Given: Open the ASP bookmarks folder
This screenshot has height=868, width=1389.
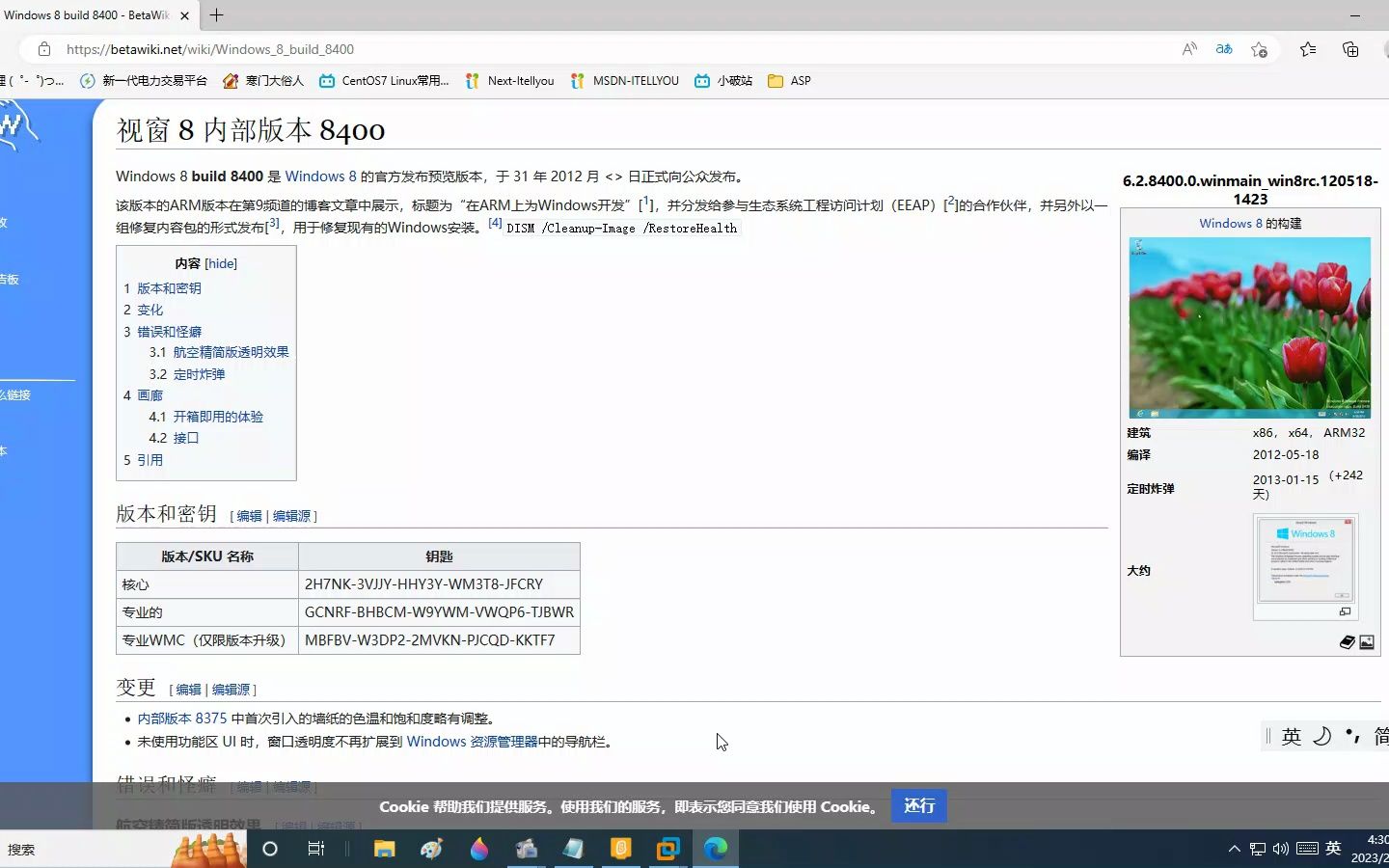Looking at the screenshot, I should coord(789,81).
